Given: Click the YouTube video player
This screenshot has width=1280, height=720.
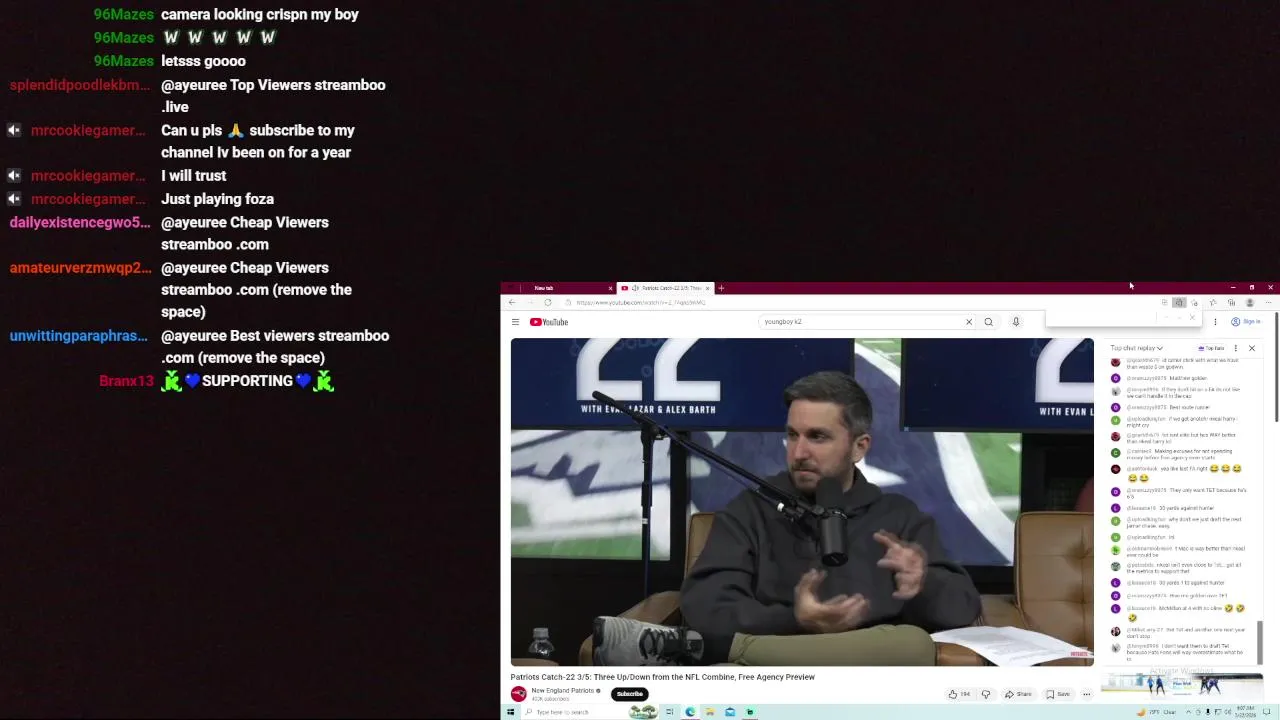Looking at the screenshot, I should 802,502.
